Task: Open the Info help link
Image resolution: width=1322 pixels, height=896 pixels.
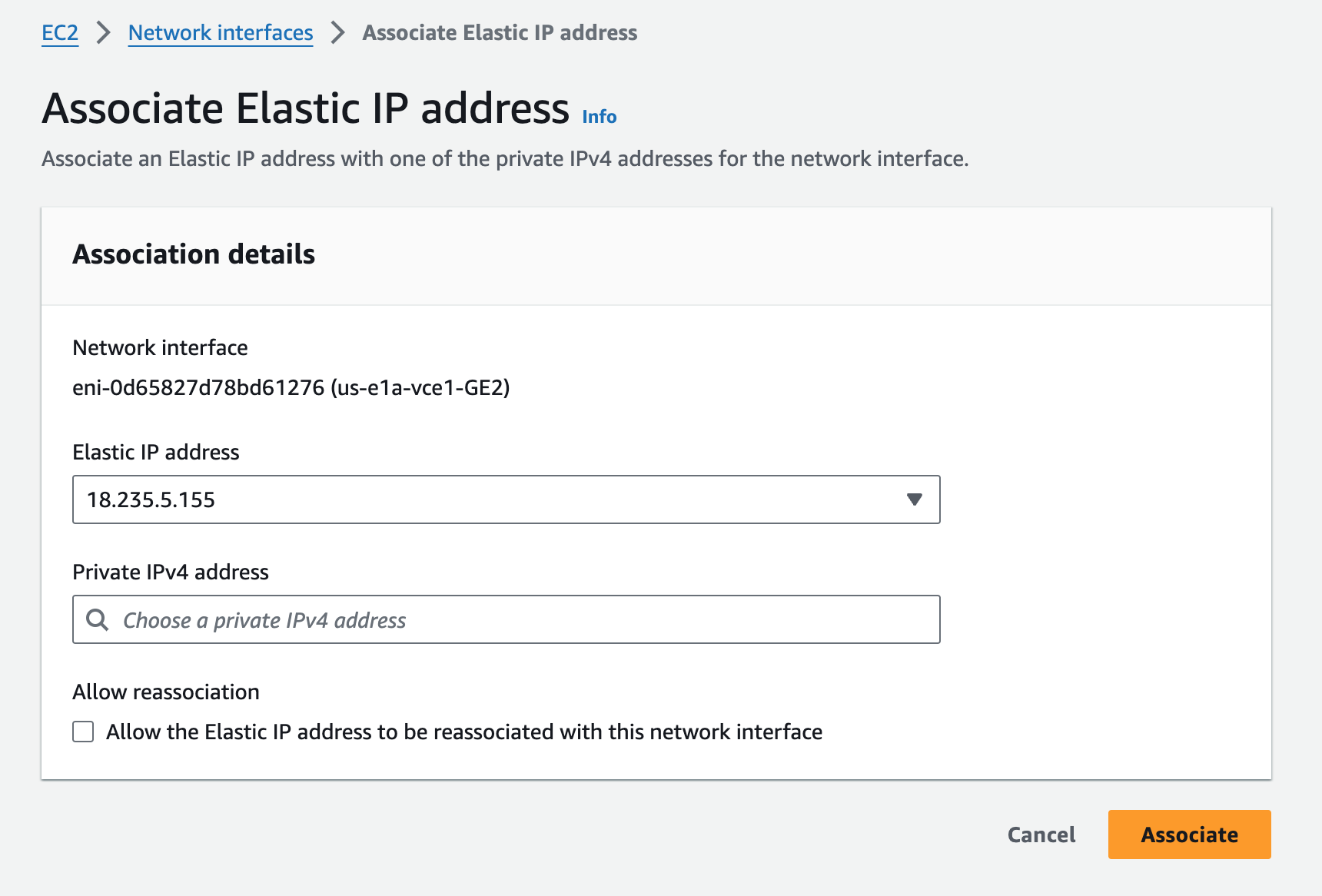Action: pyautogui.click(x=600, y=117)
